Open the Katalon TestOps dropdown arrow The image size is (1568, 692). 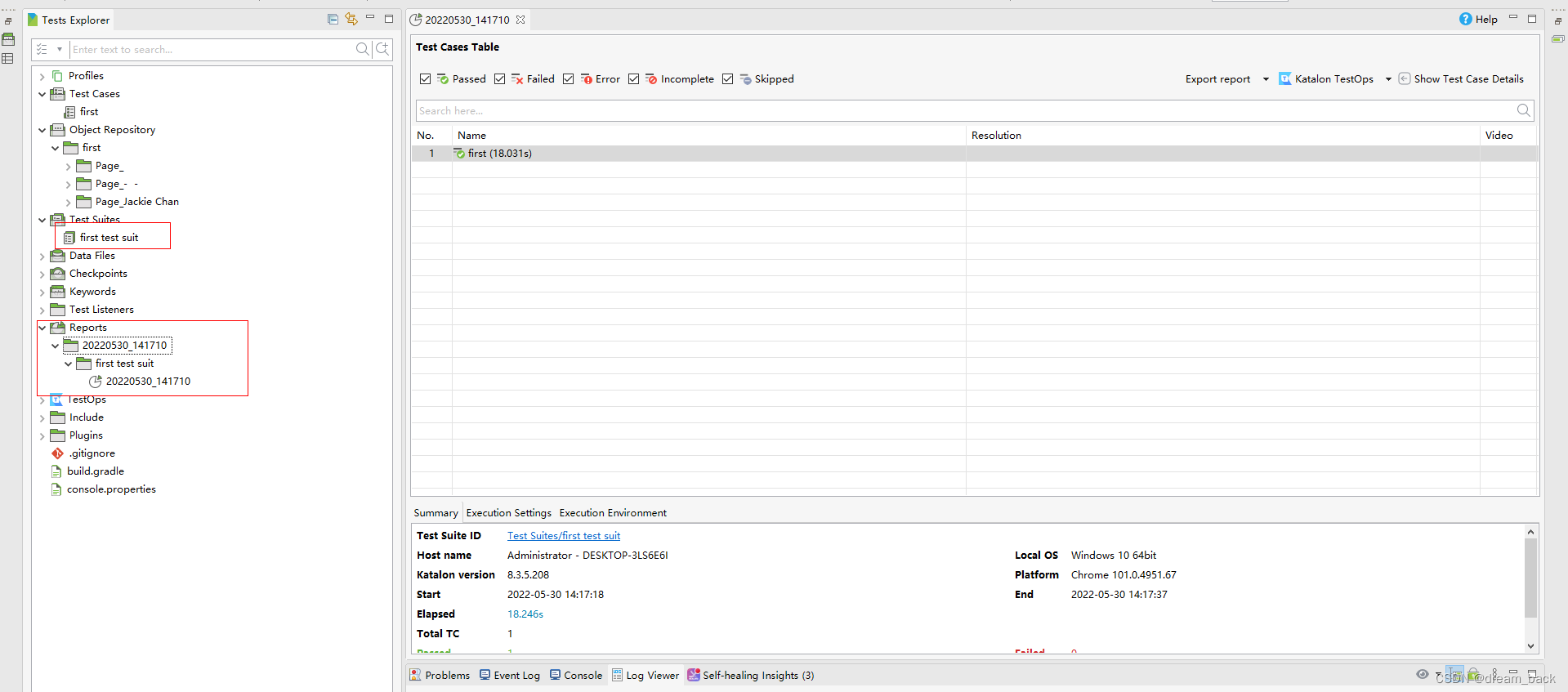tap(1388, 79)
